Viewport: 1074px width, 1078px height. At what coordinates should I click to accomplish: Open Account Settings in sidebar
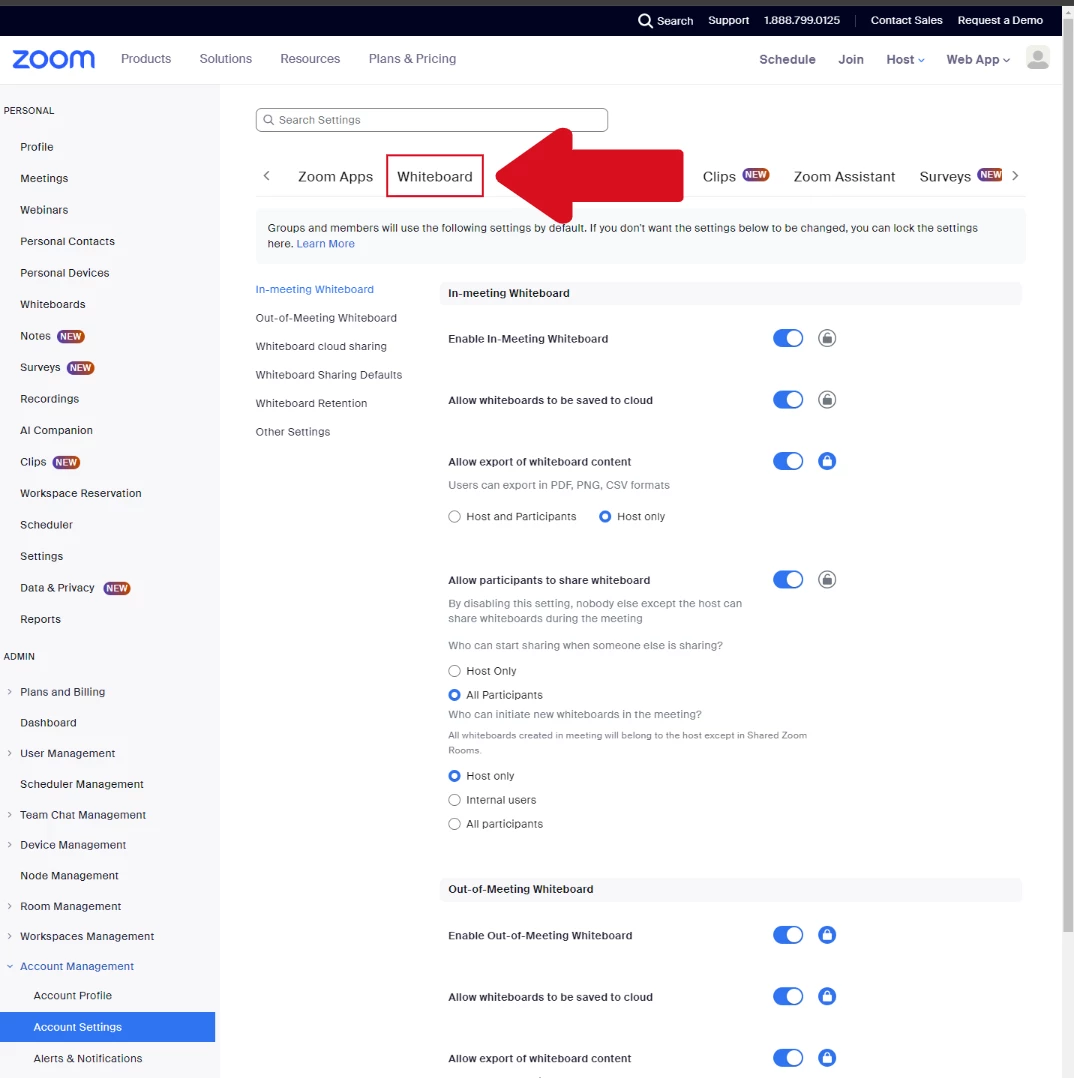pyautogui.click(x=107, y=1027)
